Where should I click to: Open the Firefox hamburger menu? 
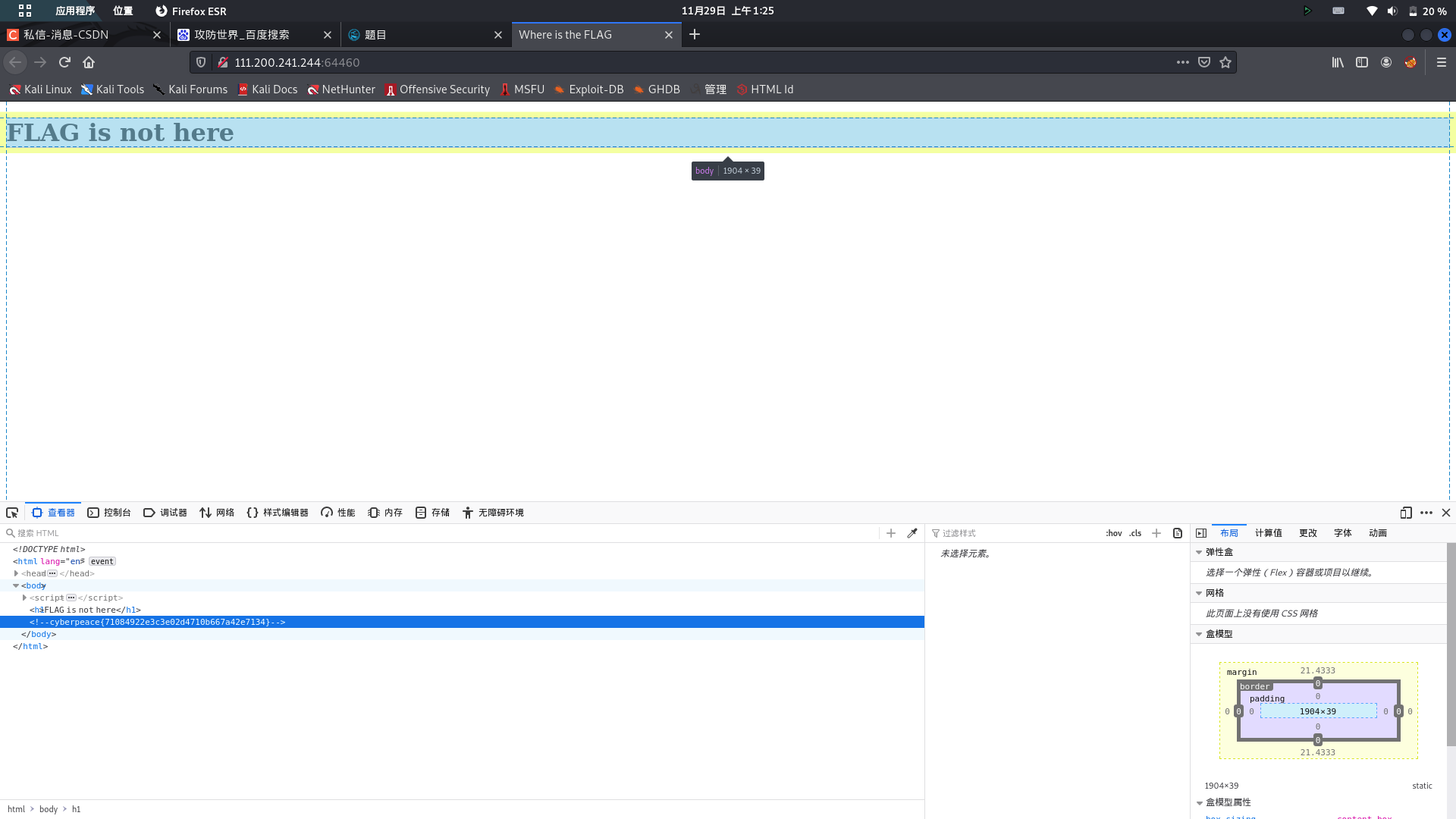[1442, 62]
